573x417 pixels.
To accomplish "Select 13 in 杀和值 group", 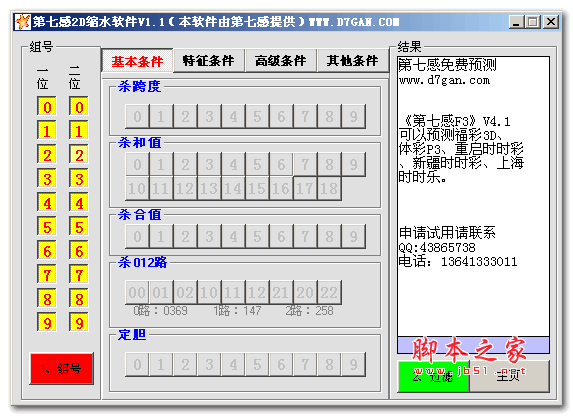I will coord(209,189).
